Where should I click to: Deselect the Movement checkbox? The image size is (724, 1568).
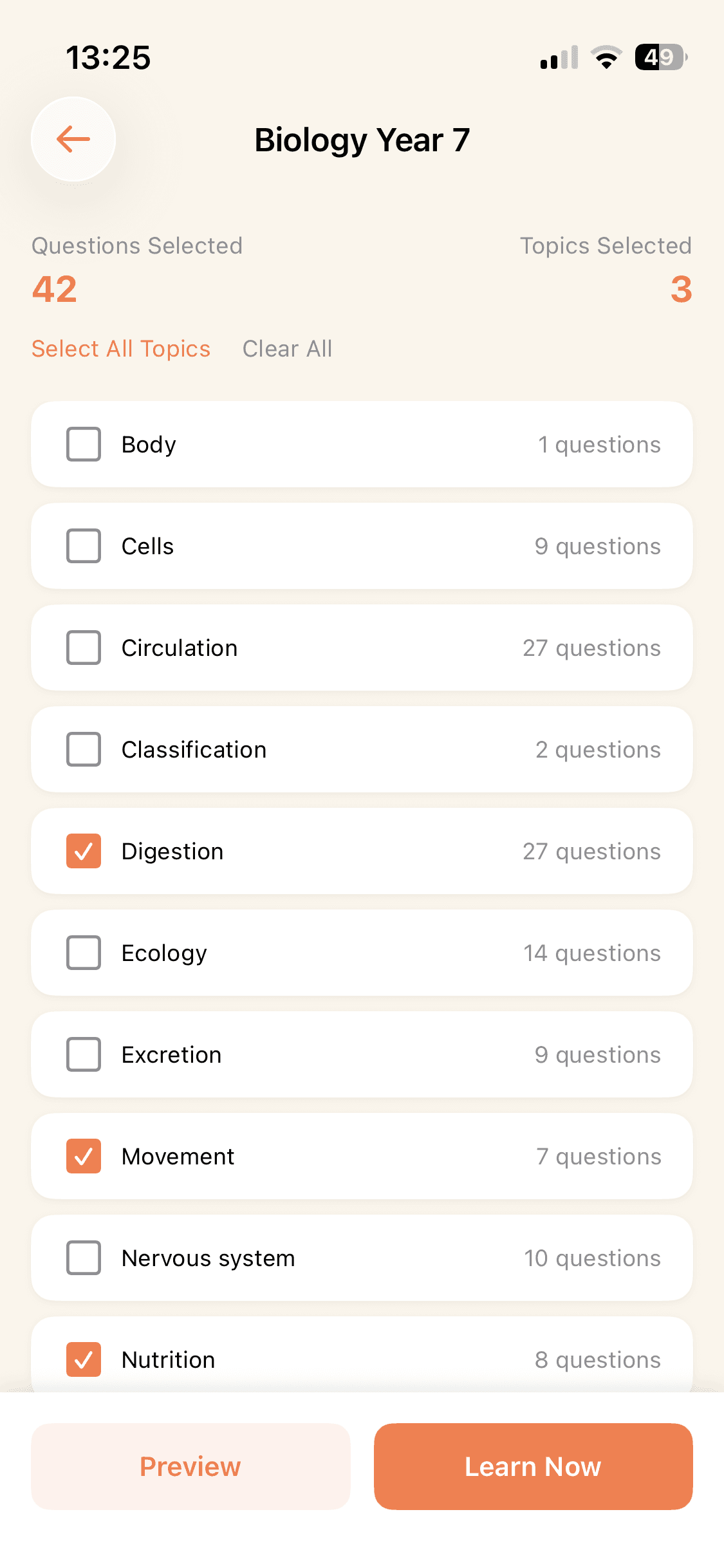pyautogui.click(x=84, y=1156)
